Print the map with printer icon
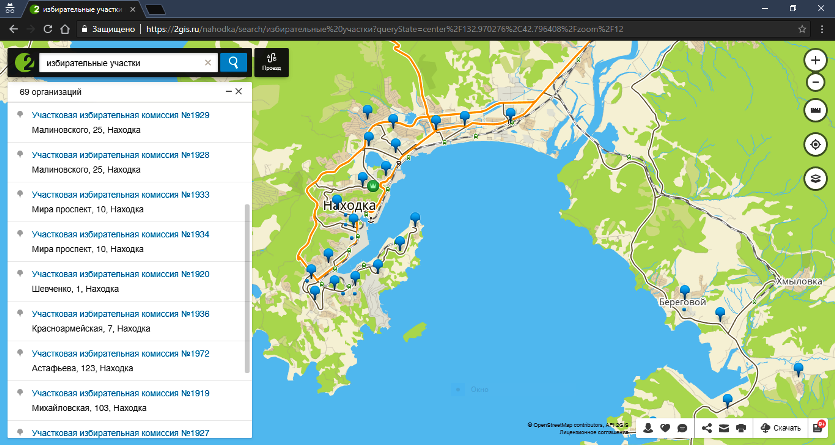Image resolution: width=835 pixels, height=445 pixels. 741,428
